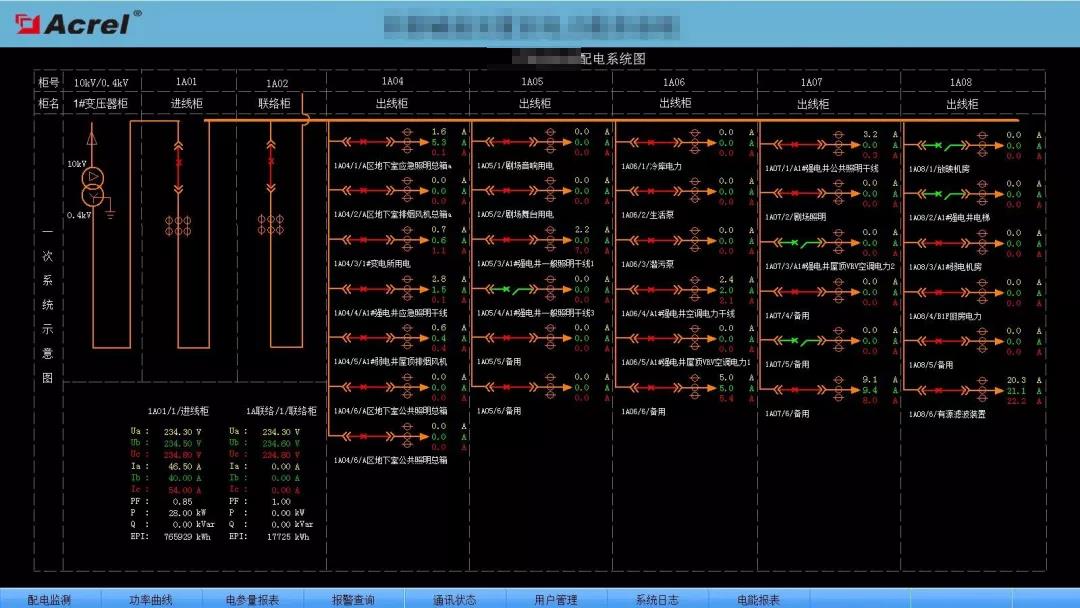
Task: Go to the 电参量报表 tab
Action: tap(252, 599)
